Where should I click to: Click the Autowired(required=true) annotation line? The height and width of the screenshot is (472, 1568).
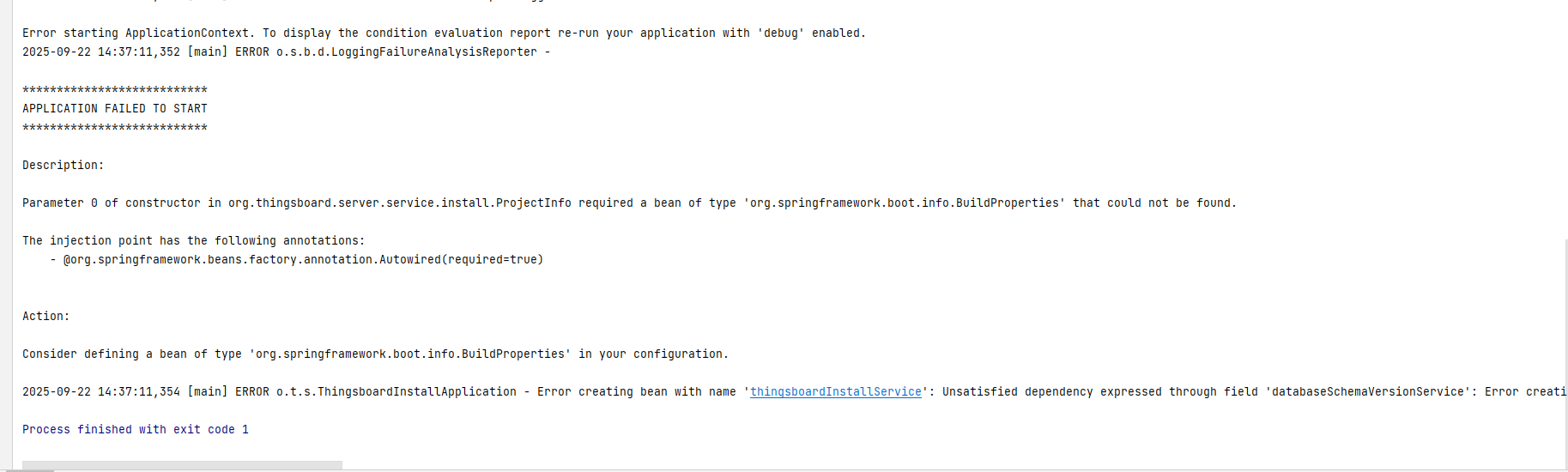pyautogui.click(x=303, y=260)
